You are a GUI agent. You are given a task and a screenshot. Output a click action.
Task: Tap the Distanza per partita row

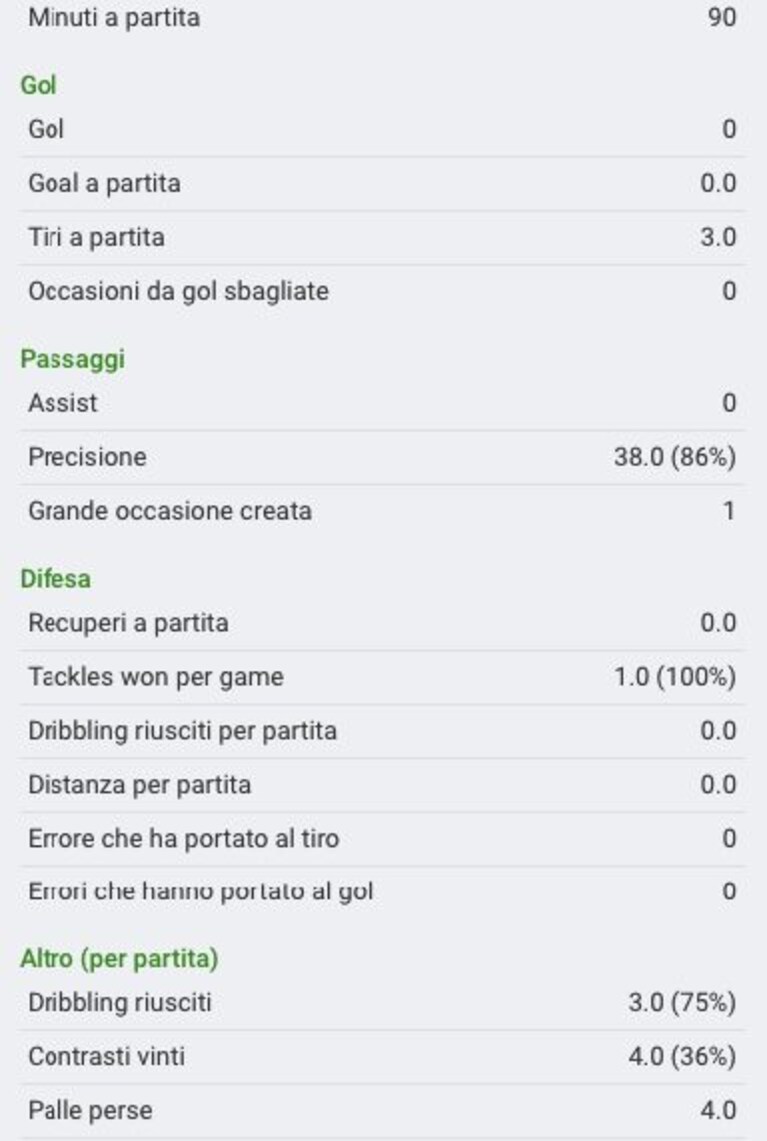pos(383,784)
